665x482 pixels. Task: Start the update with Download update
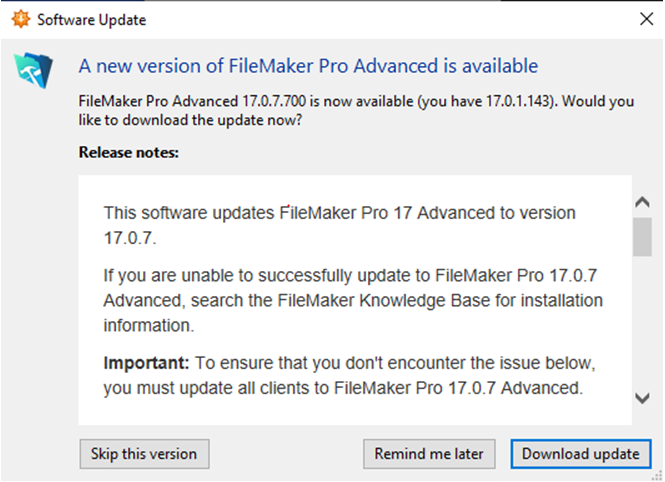[x=581, y=454]
